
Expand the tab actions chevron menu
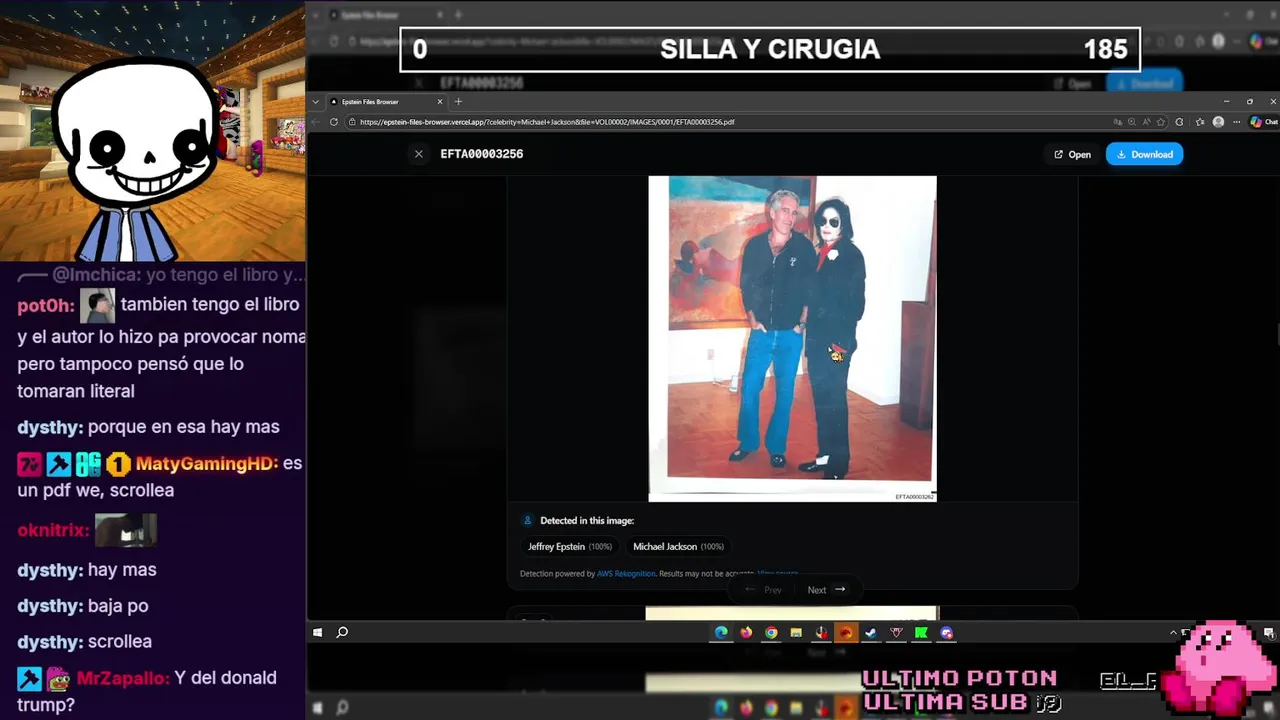[316, 102]
